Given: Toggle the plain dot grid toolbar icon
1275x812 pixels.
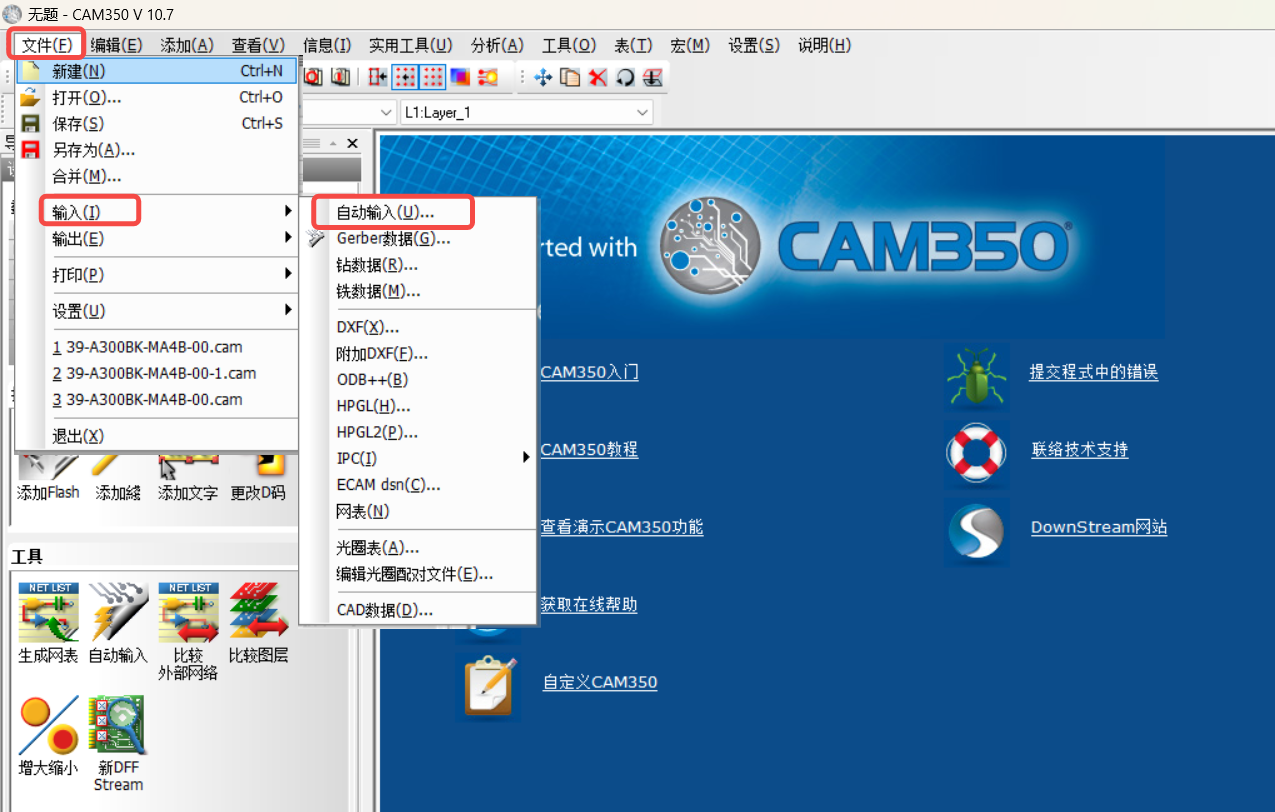Looking at the screenshot, I should click(432, 77).
